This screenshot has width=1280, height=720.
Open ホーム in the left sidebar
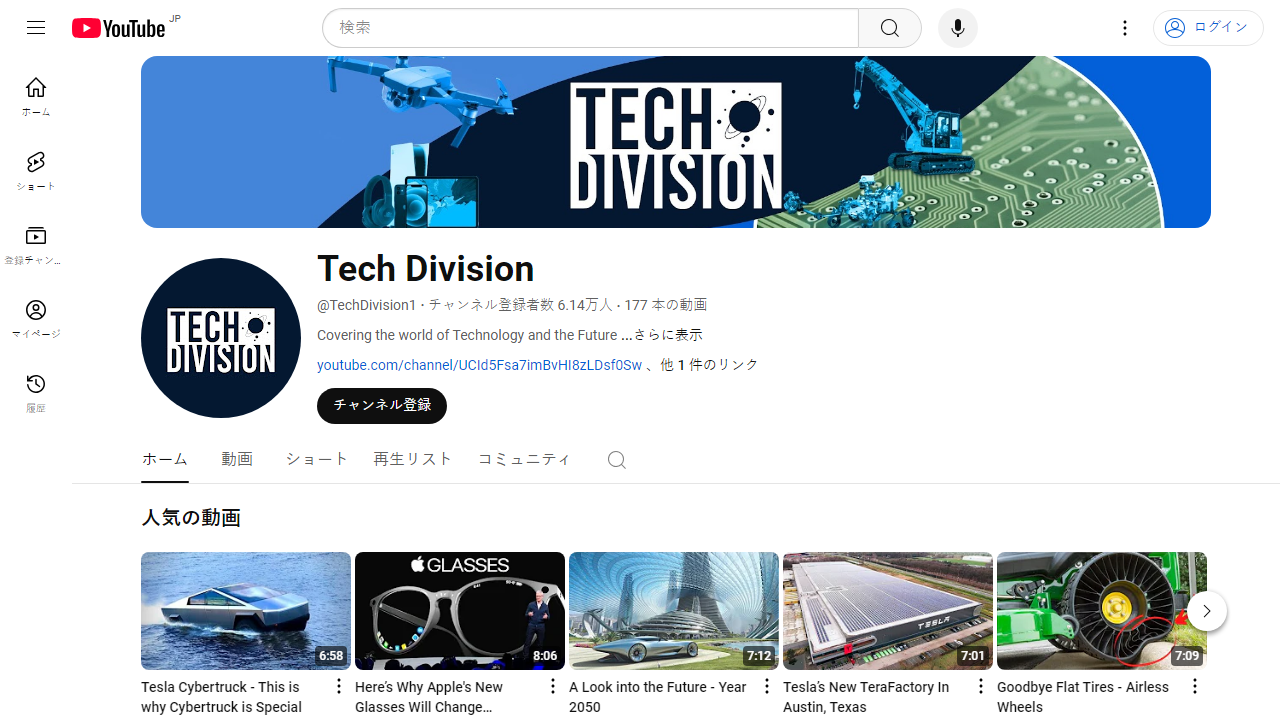36,97
